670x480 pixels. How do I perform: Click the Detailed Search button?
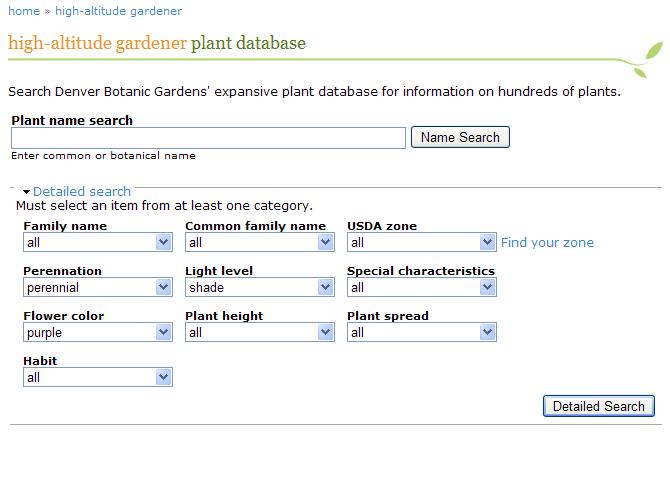click(x=599, y=406)
